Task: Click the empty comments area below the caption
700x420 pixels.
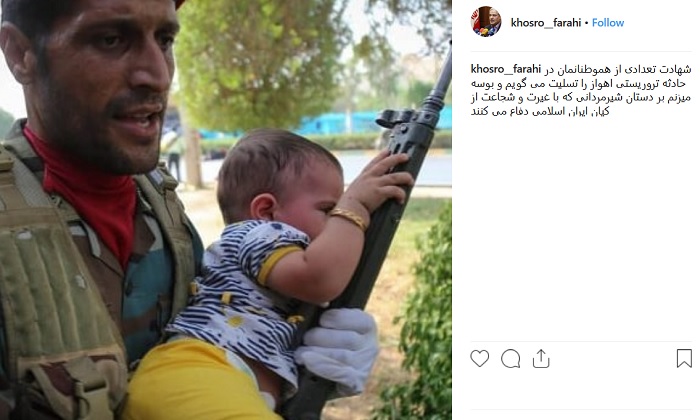Action: click(x=581, y=230)
